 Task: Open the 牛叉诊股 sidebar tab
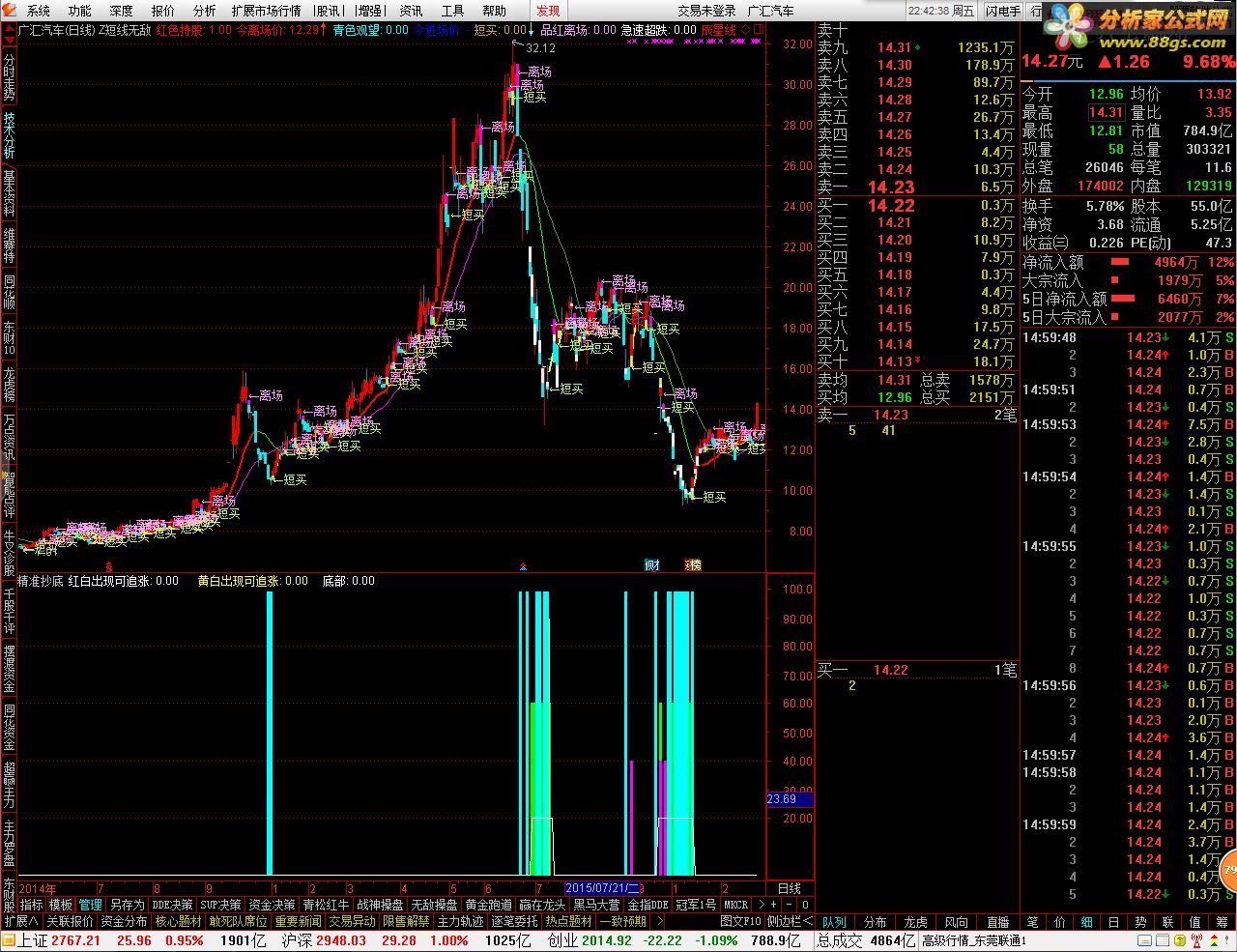click(9, 554)
